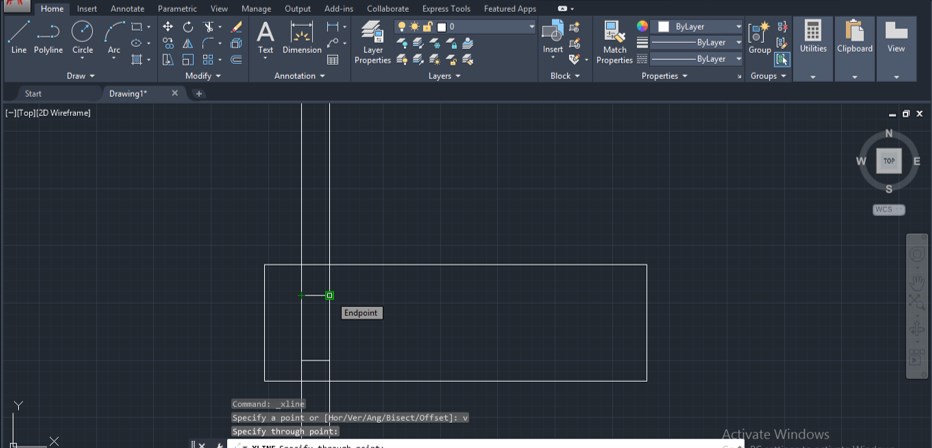Toggle layer freeze sun icon
932x448 pixels.
[x=414, y=27]
